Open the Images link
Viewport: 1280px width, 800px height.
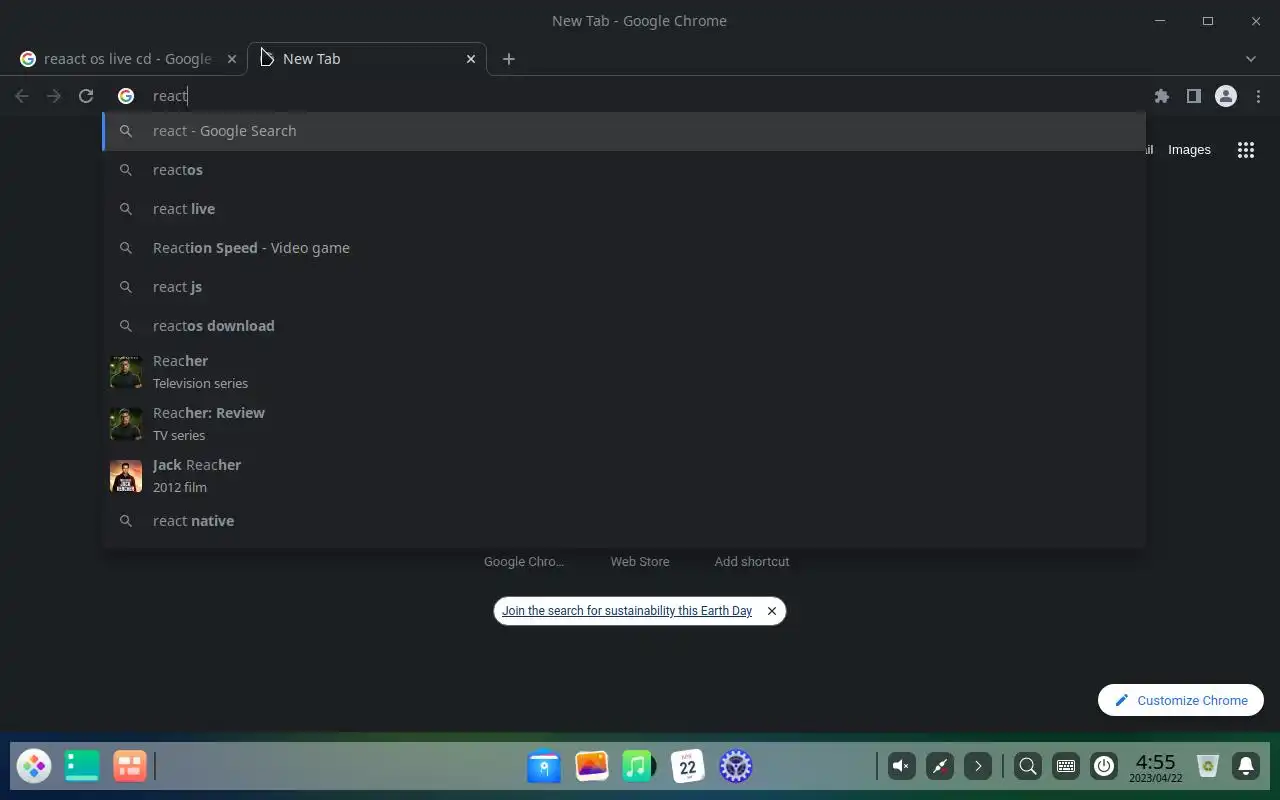click(1189, 150)
